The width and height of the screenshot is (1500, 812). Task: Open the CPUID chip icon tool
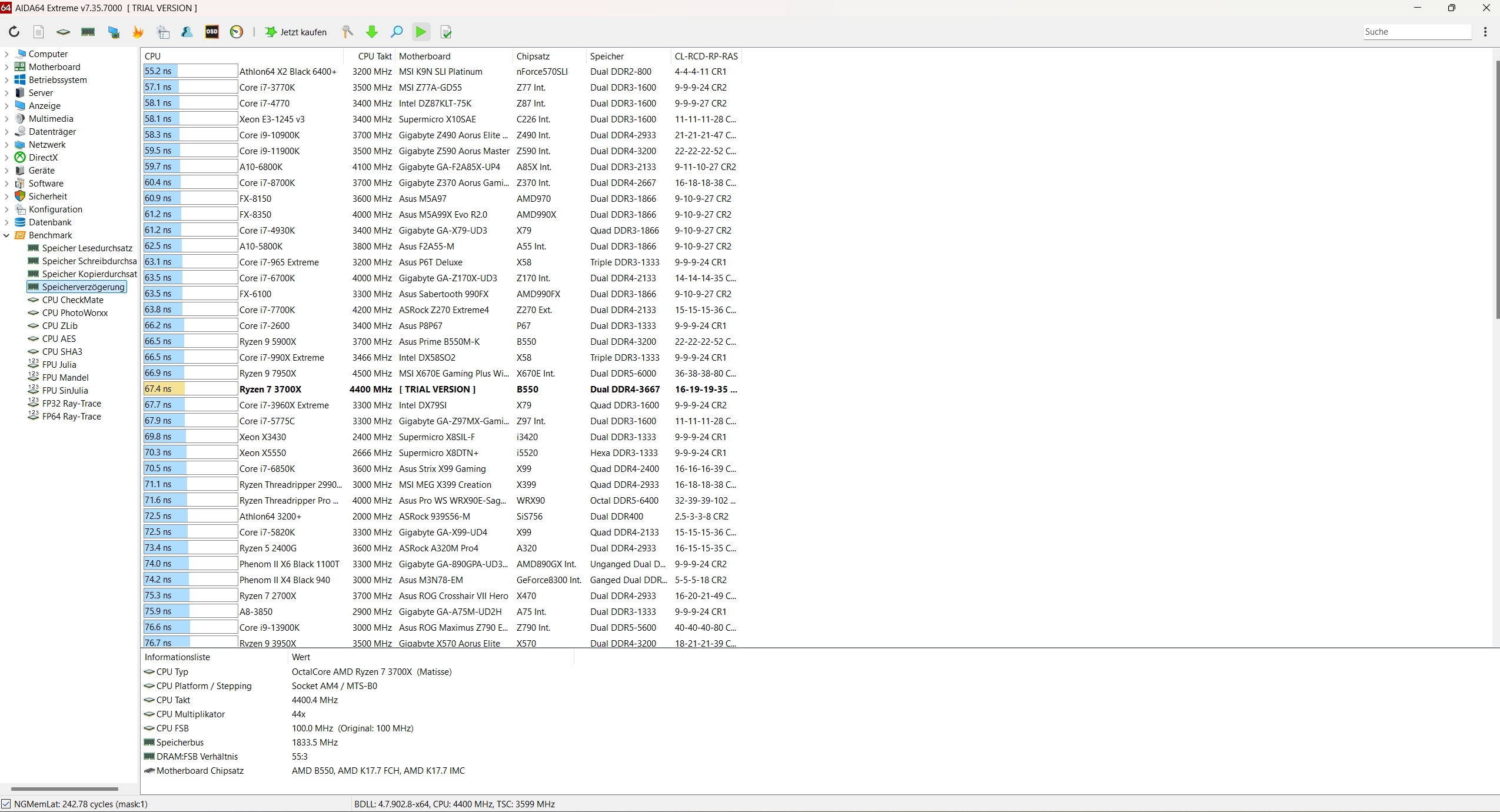click(63, 32)
